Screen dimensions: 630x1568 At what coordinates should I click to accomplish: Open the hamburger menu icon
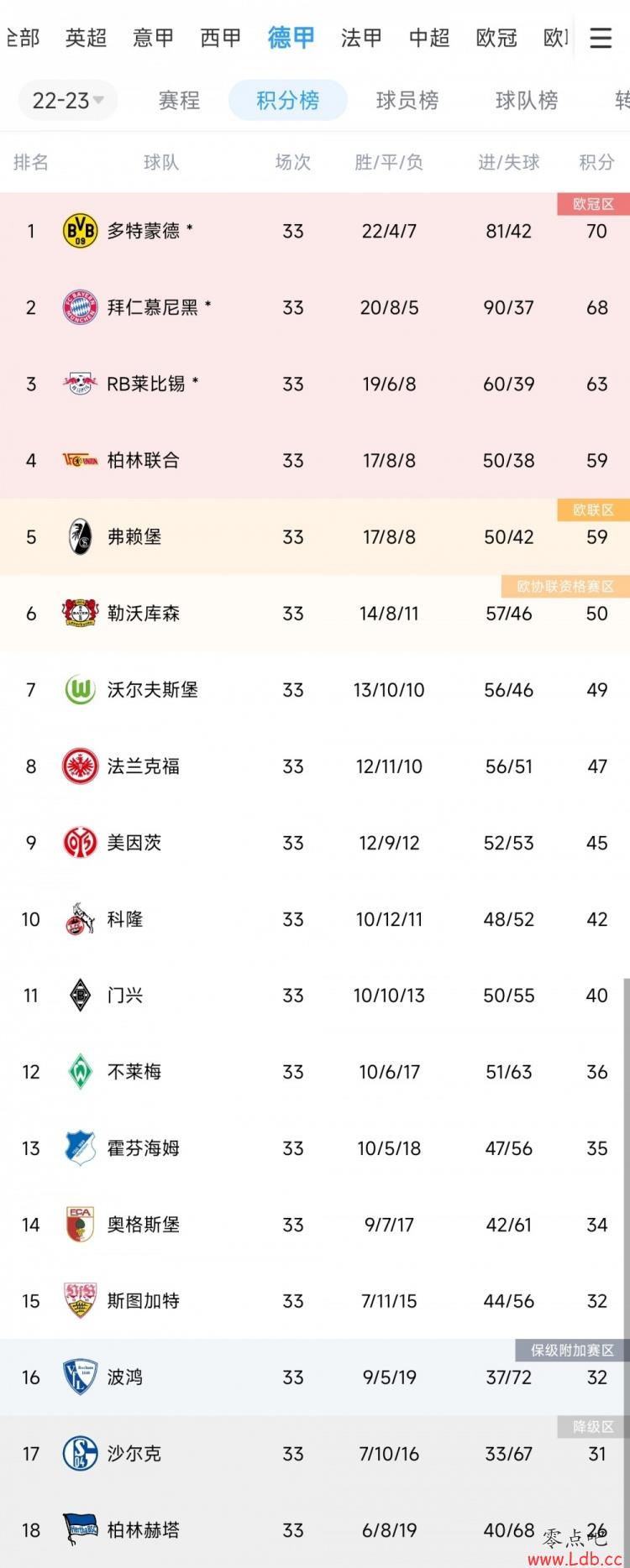coord(601,38)
